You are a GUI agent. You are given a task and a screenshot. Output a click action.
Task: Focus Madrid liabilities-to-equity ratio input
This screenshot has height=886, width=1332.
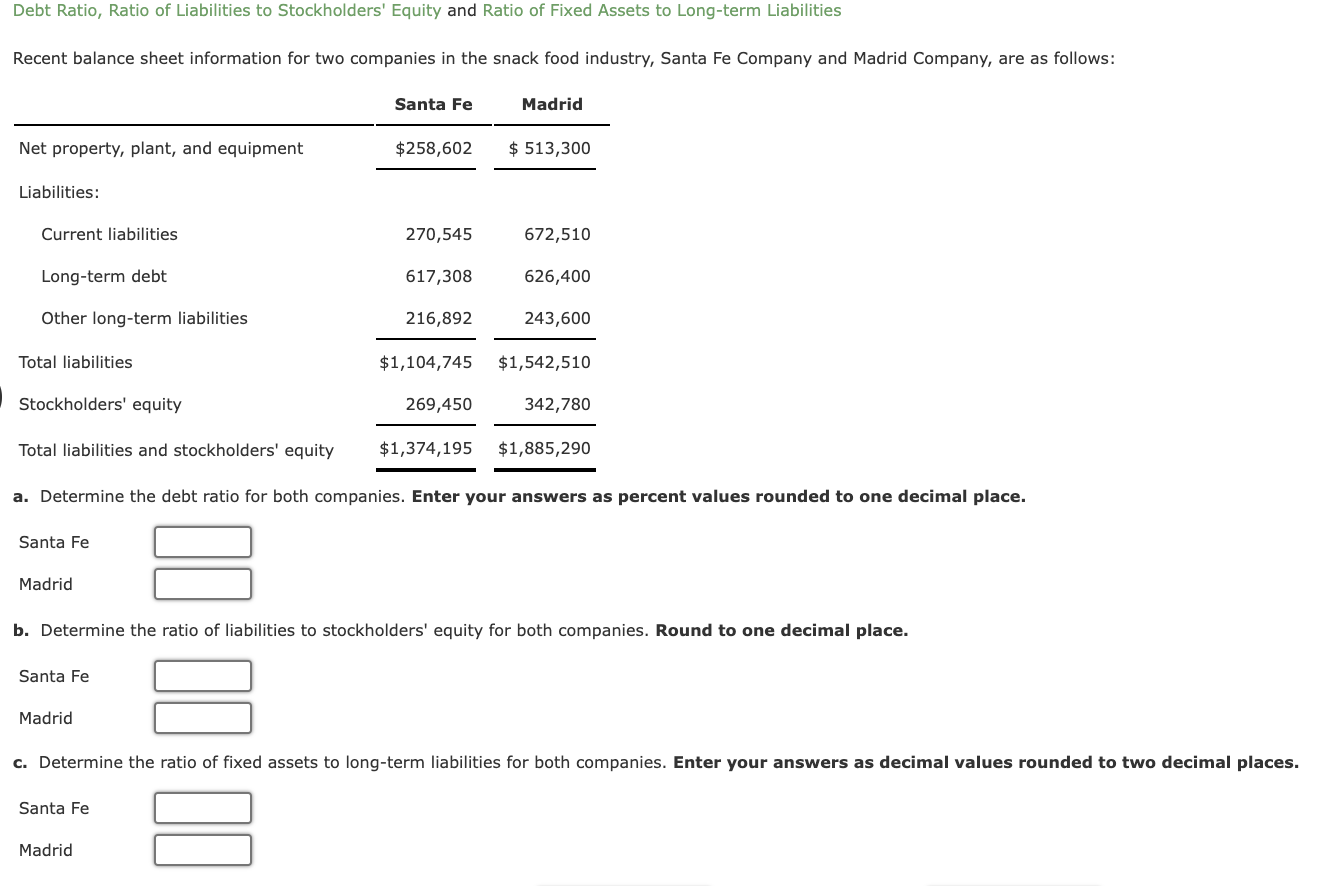(203, 718)
